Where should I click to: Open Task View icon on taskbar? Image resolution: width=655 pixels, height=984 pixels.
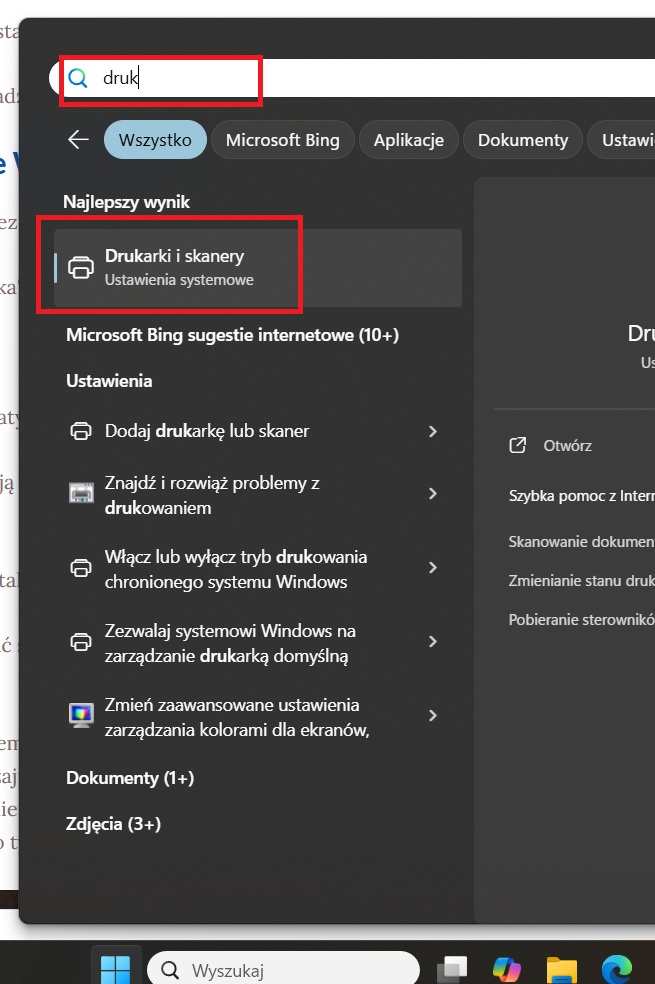(x=453, y=968)
